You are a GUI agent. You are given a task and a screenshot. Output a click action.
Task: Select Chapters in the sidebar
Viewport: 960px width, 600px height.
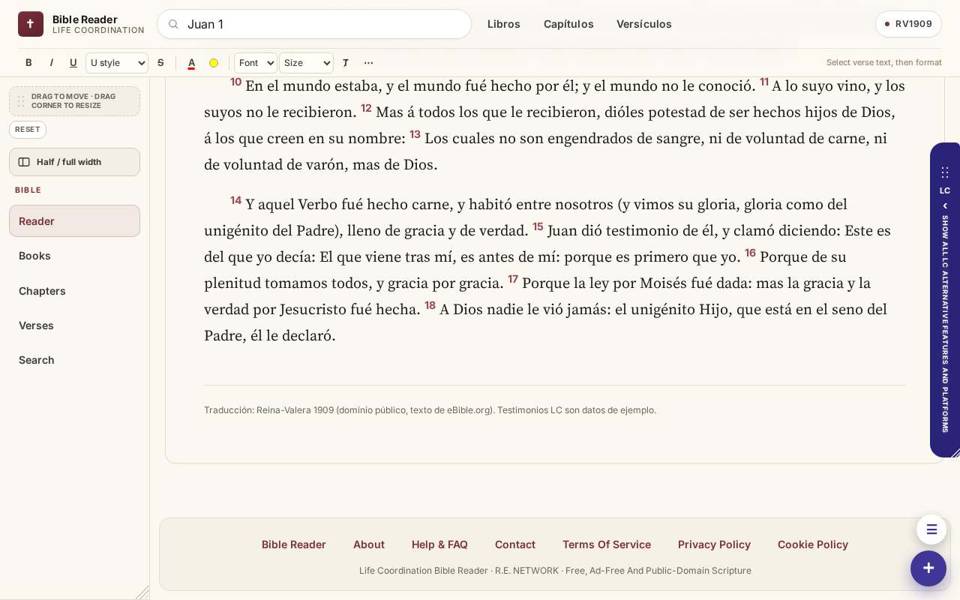click(75, 291)
